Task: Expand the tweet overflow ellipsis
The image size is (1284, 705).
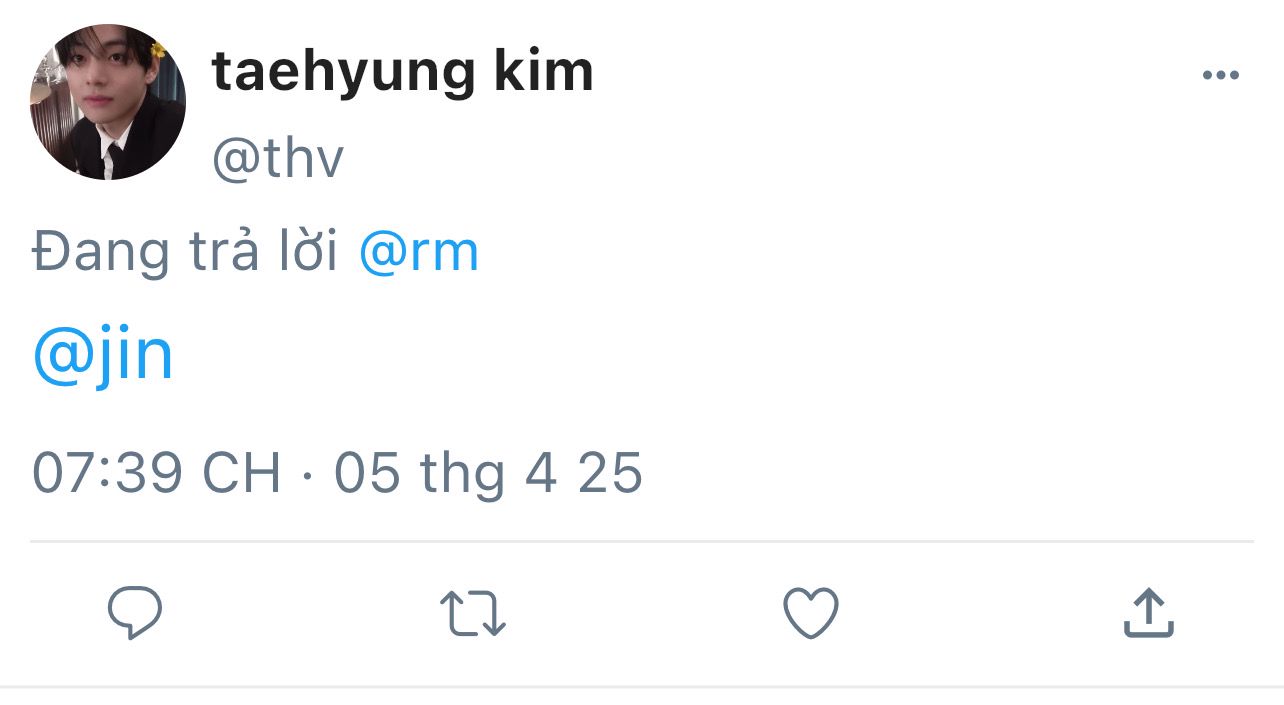Action: 1220,75
